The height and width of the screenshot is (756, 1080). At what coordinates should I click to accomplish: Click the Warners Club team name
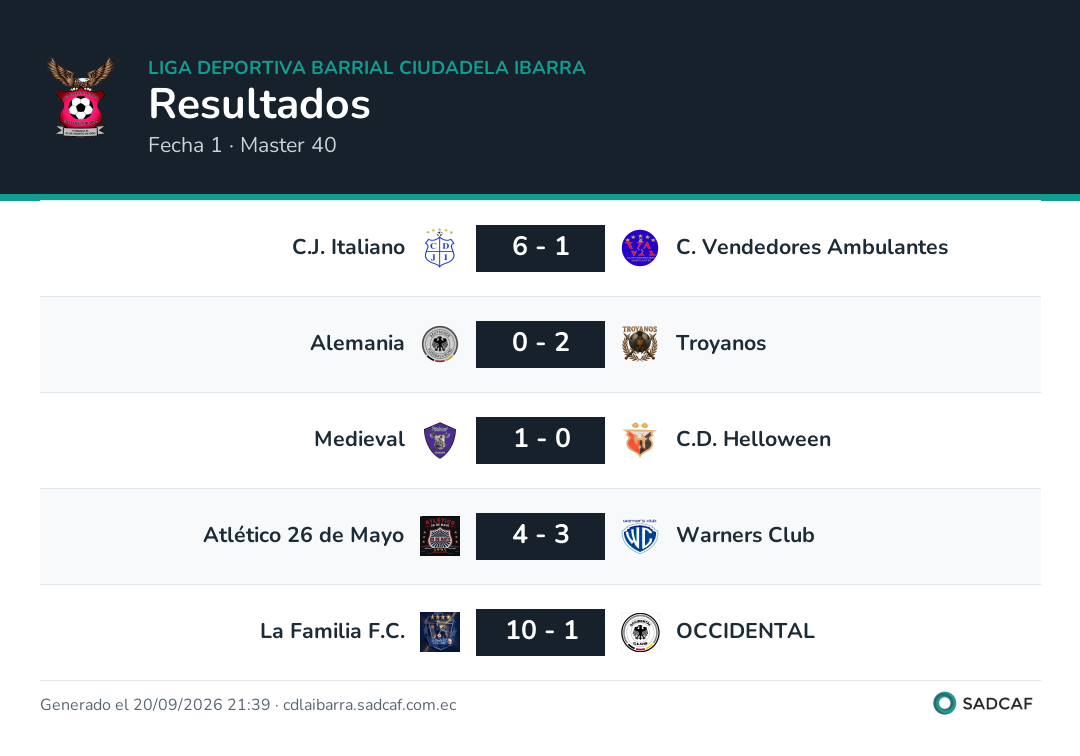tap(745, 535)
